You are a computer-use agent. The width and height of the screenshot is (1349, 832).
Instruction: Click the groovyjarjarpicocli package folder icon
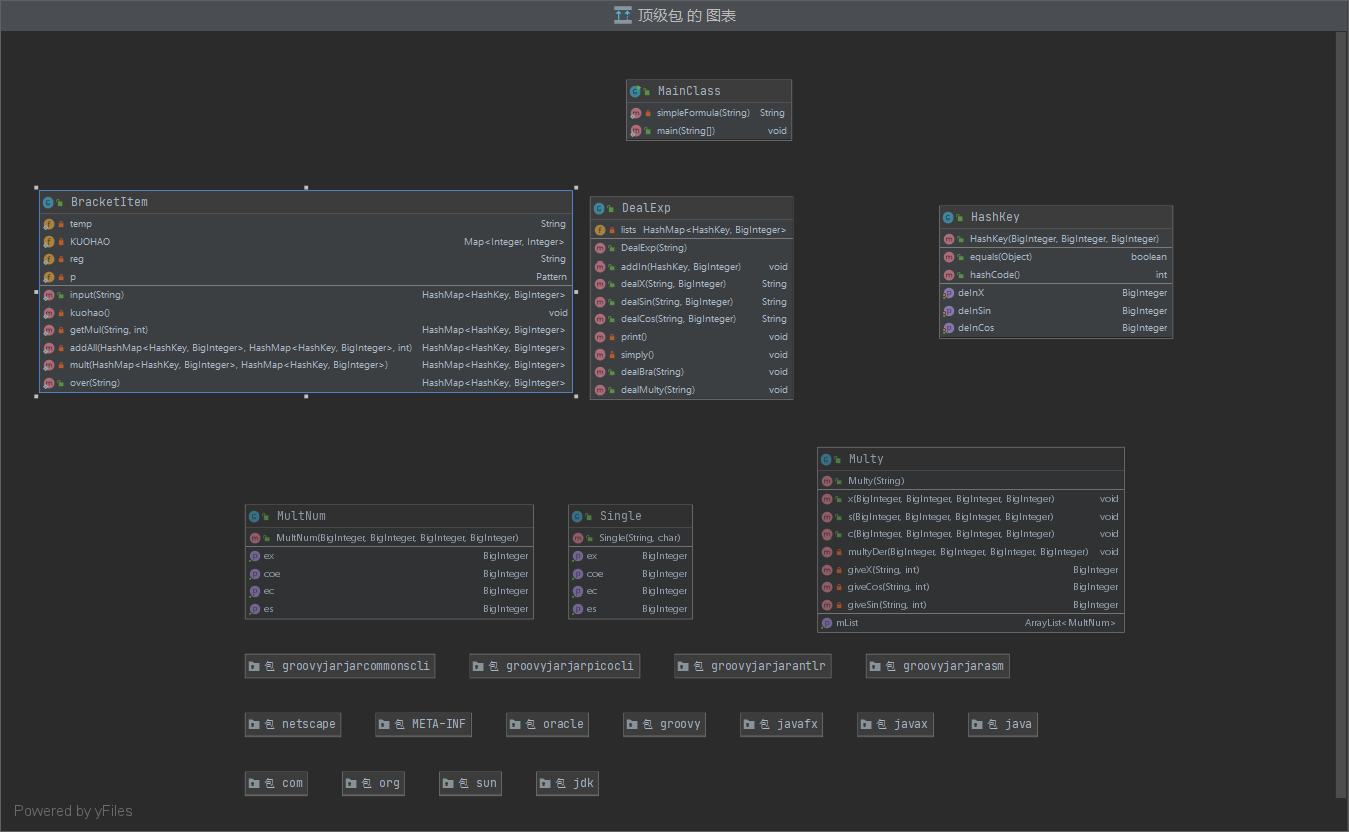pos(479,666)
